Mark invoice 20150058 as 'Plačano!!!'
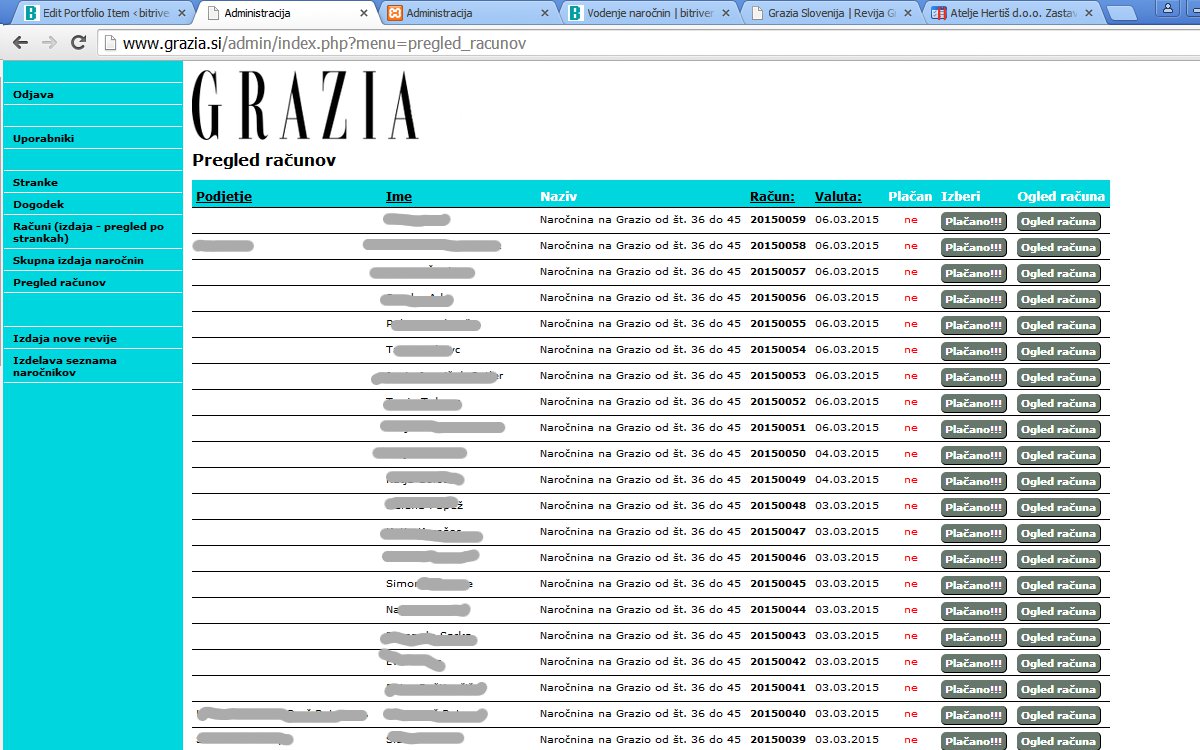The image size is (1200, 750). (x=974, y=247)
